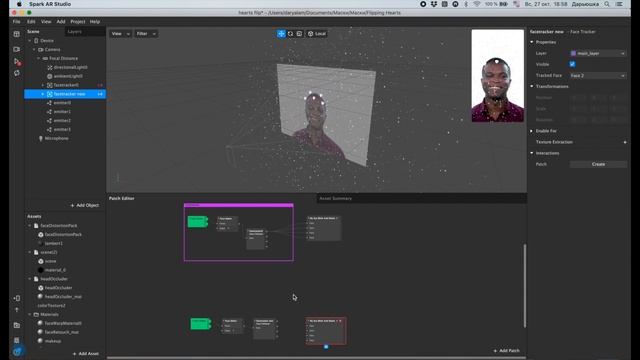Open the asset library folder icon in sidebar
Image resolution: width=640 pixels, height=360 pixels.
coord(16,325)
